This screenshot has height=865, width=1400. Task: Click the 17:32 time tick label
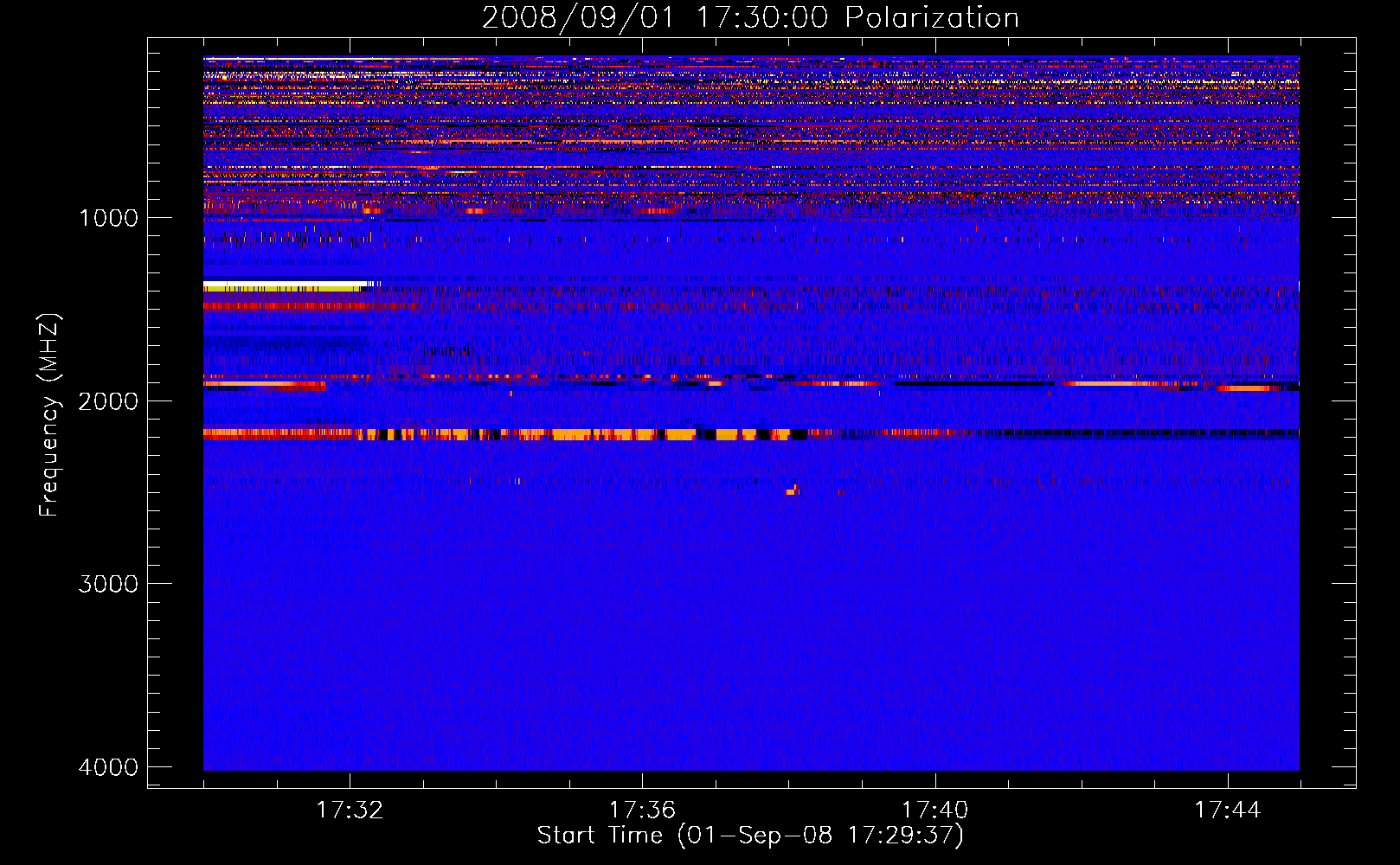(350, 811)
